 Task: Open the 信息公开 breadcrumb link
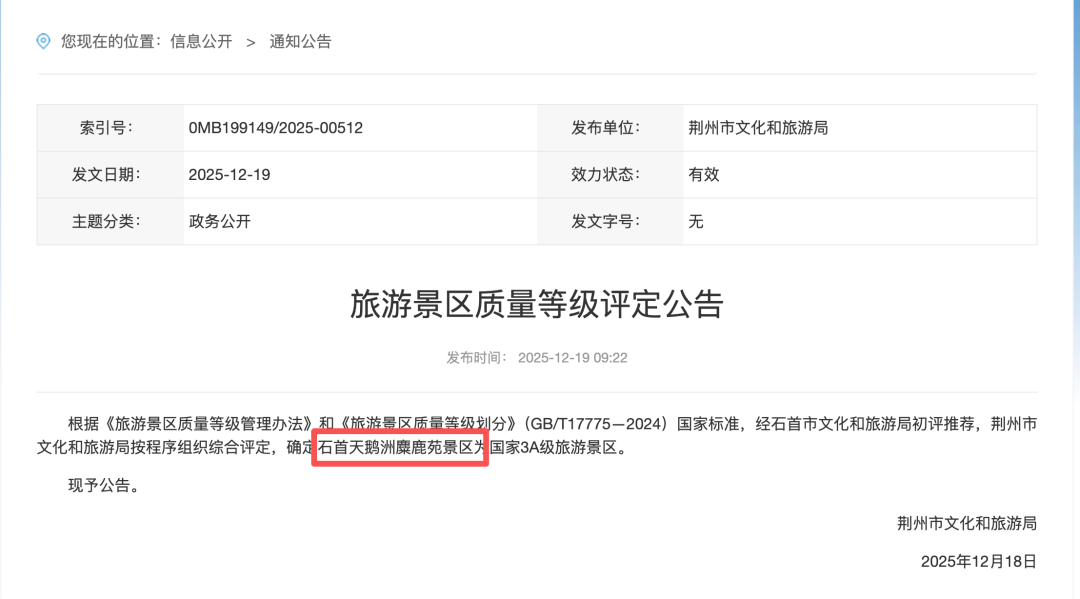pyautogui.click(x=201, y=41)
